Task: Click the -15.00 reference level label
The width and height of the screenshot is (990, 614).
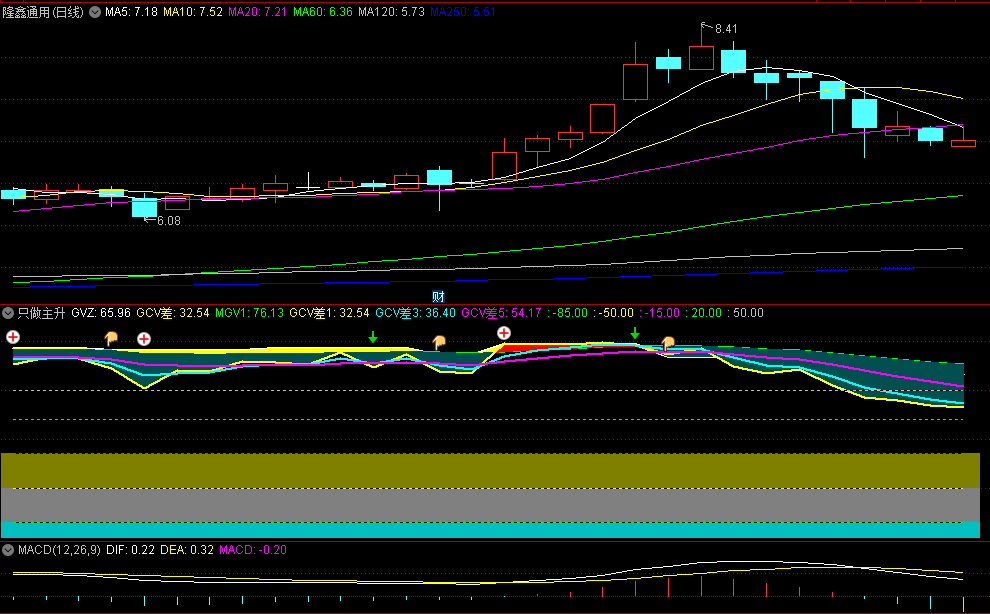Action: [x=659, y=313]
